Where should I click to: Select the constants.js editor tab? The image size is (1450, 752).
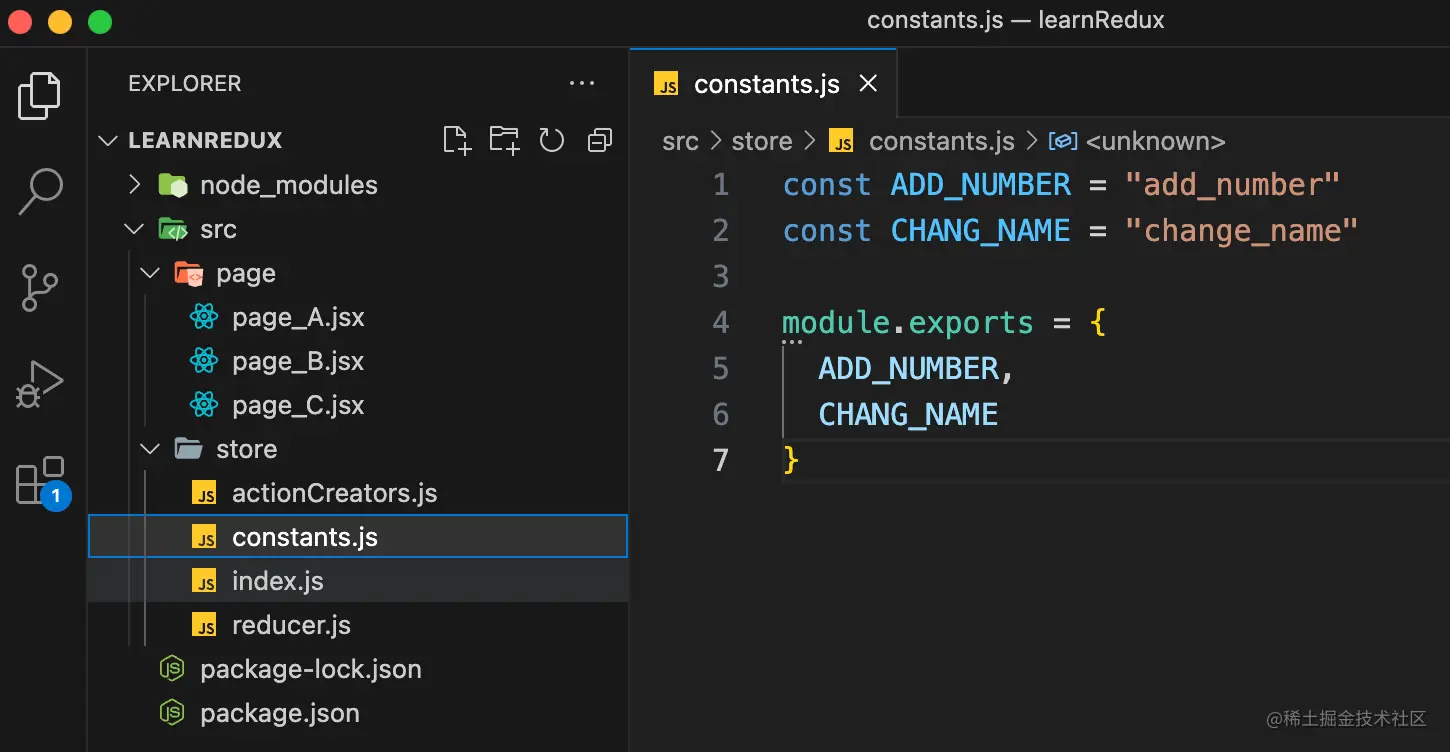click(765, 84)
